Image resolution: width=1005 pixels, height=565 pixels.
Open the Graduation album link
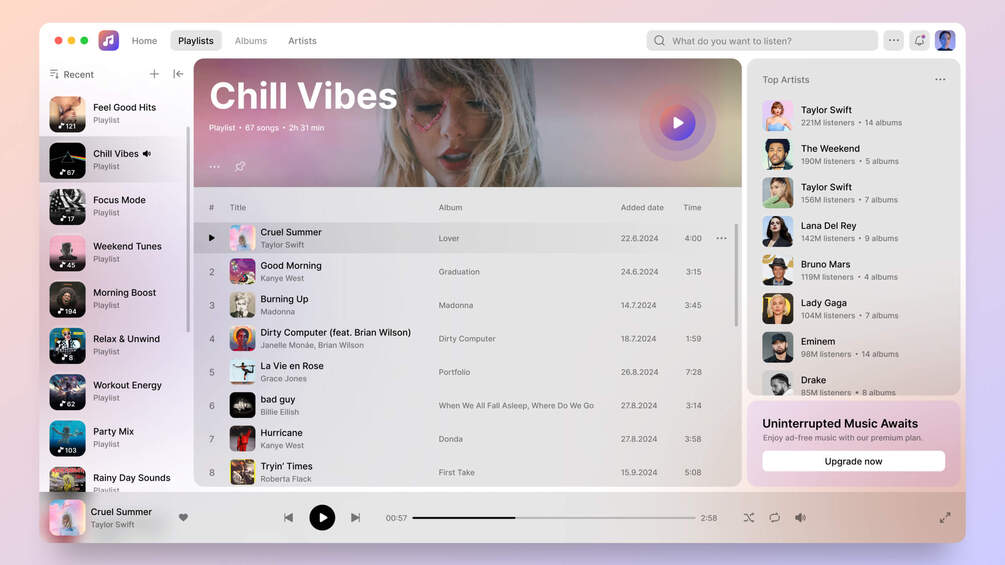point(459,272)
